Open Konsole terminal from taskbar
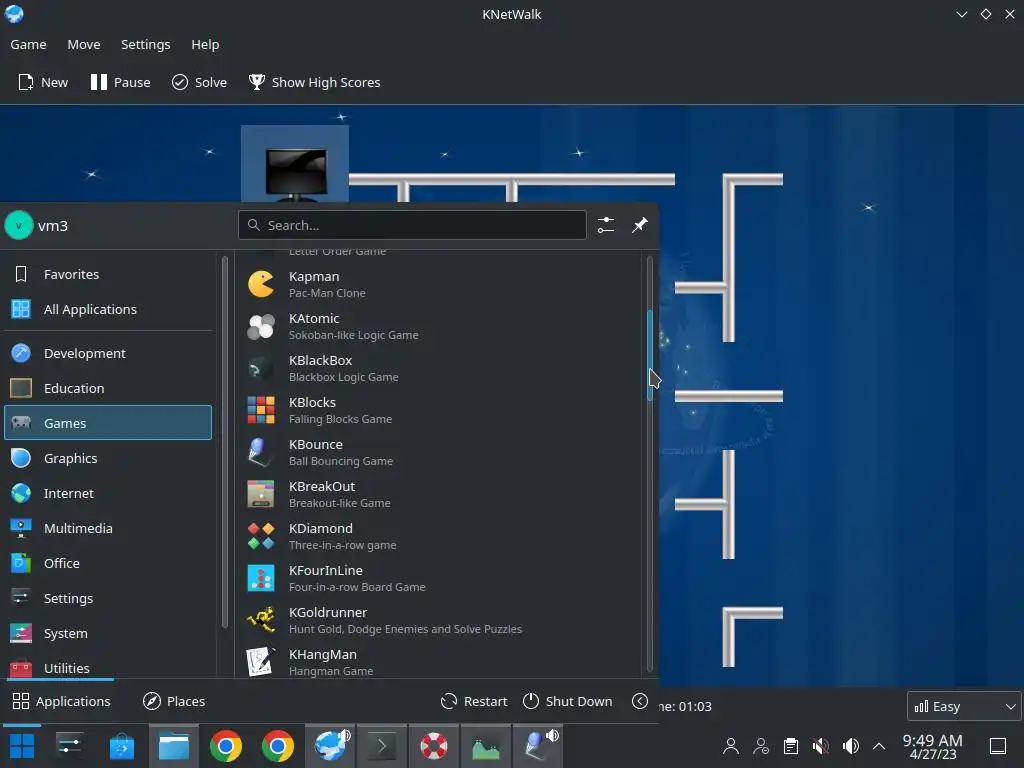Screen dimensions: 1024x768 pyautogui.click(x=382, y=746)
